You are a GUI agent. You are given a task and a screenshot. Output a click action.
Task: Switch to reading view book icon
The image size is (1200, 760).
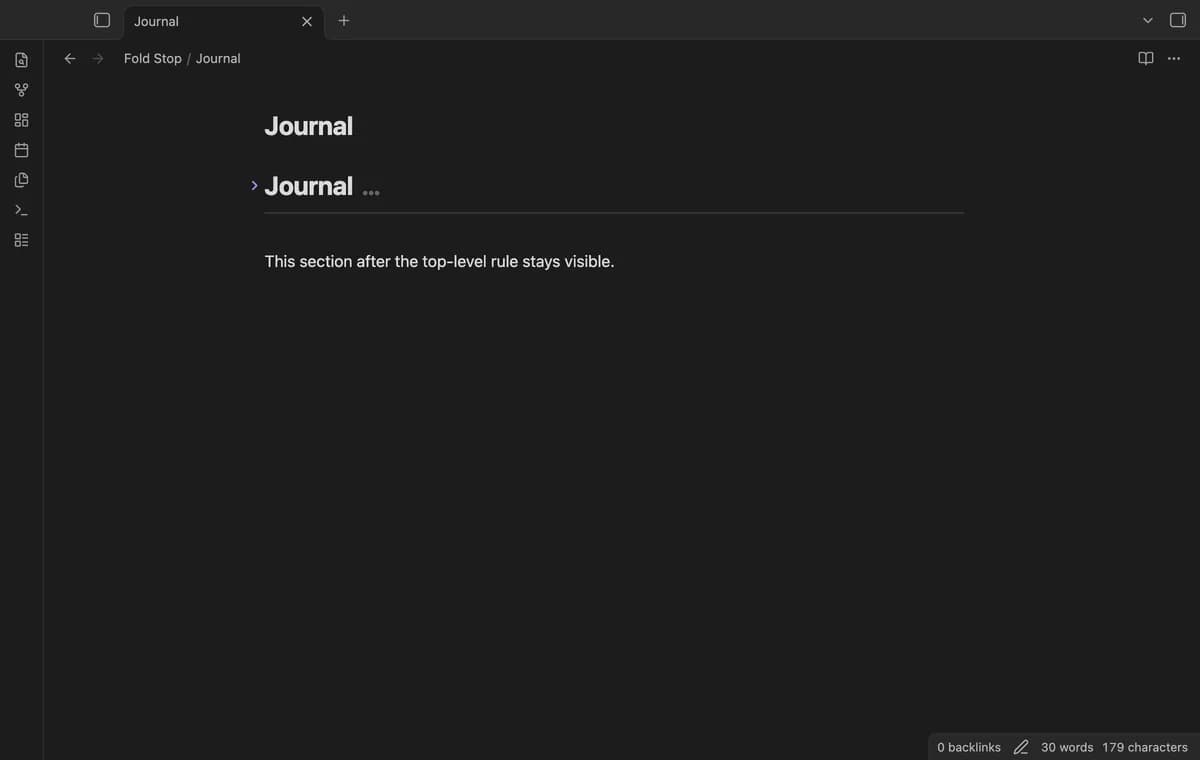[x=1146, y=58]
